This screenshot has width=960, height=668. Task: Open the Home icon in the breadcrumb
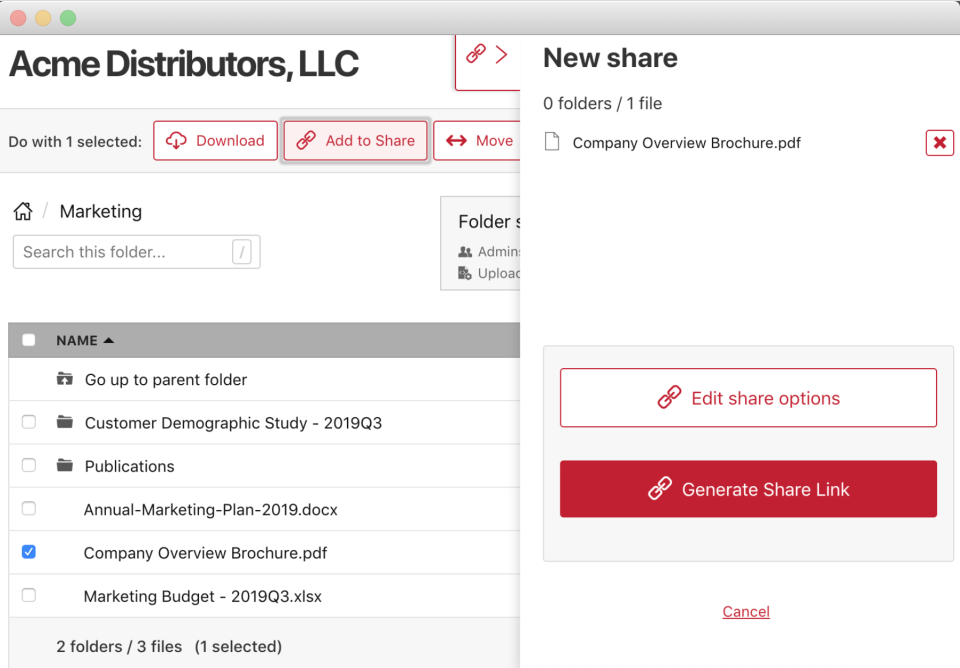click(x=23, y=210)
